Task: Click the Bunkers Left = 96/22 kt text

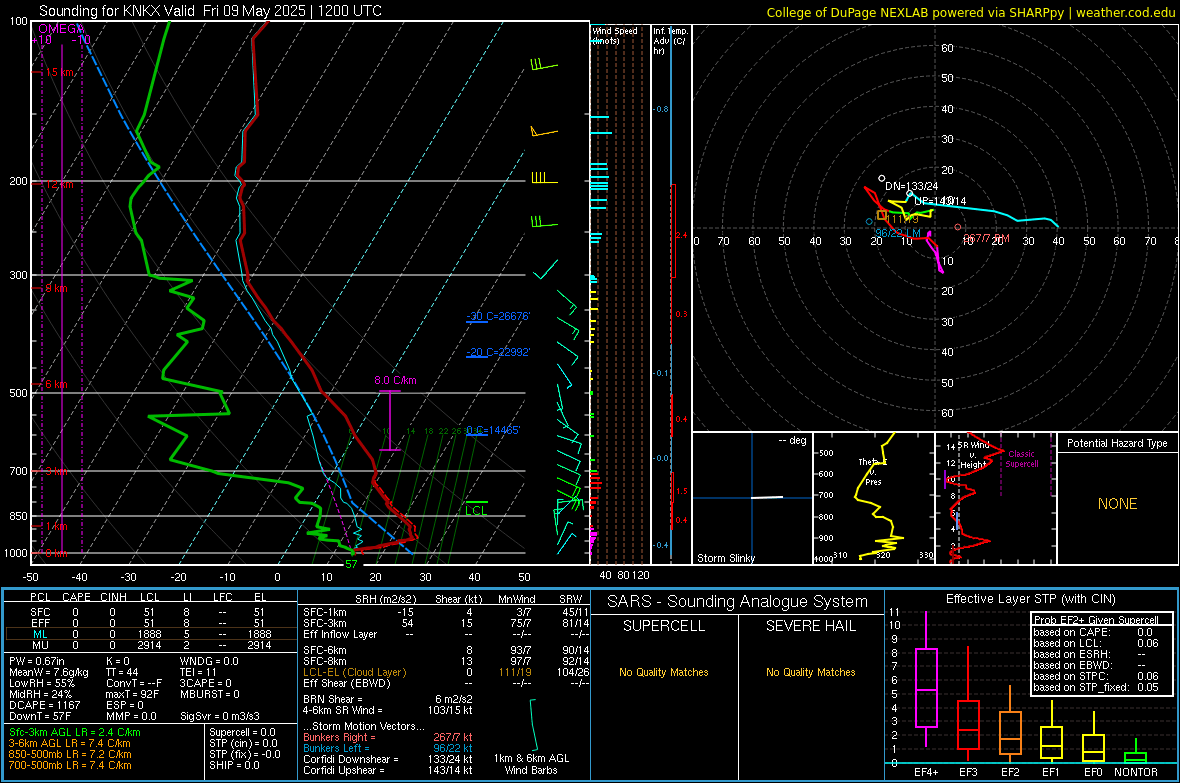Action: (x=388, y=748)
